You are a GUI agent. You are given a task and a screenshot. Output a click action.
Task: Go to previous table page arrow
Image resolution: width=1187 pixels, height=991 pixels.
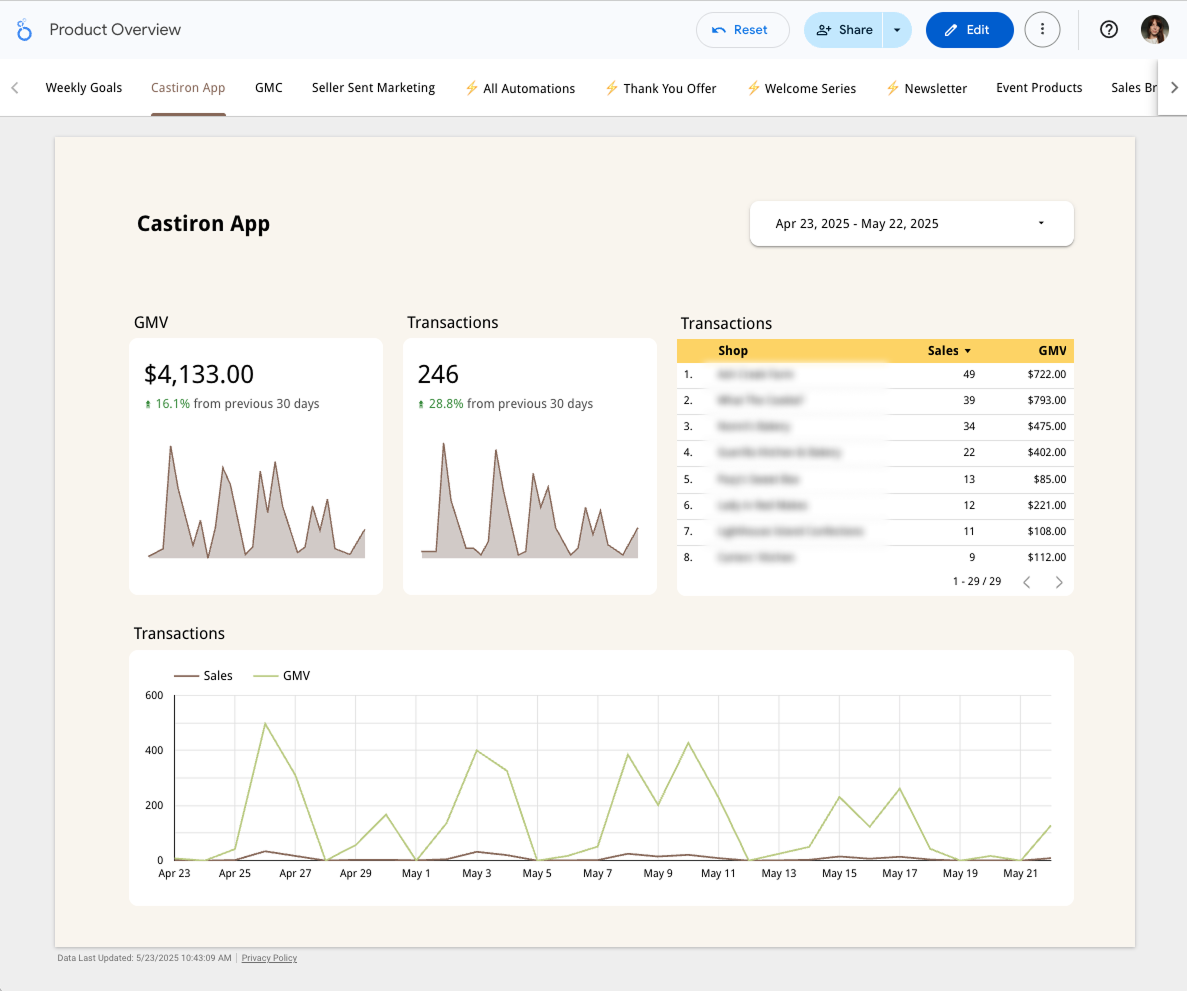tap(1027, 582)
